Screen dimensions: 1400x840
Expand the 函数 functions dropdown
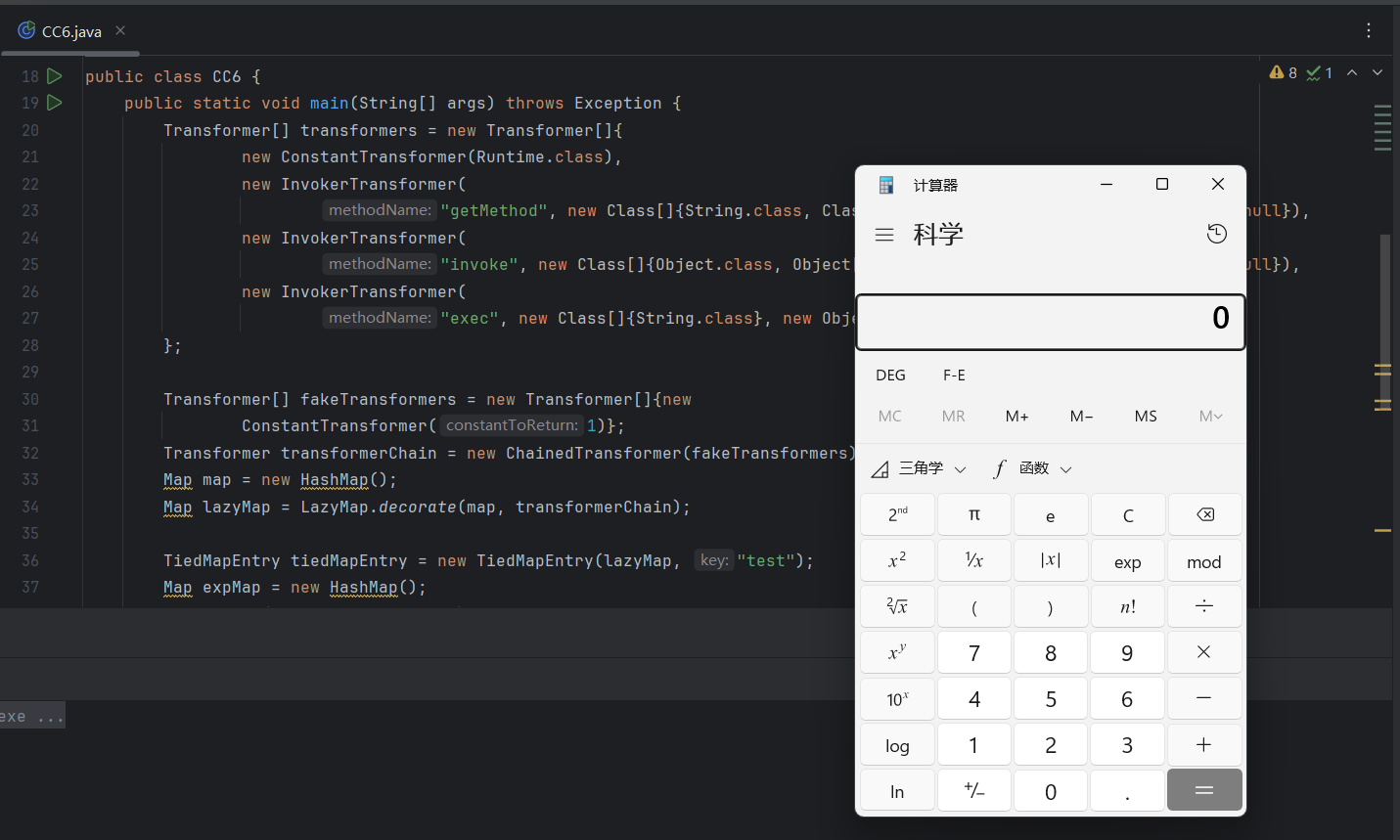(x=1032, y=468)
